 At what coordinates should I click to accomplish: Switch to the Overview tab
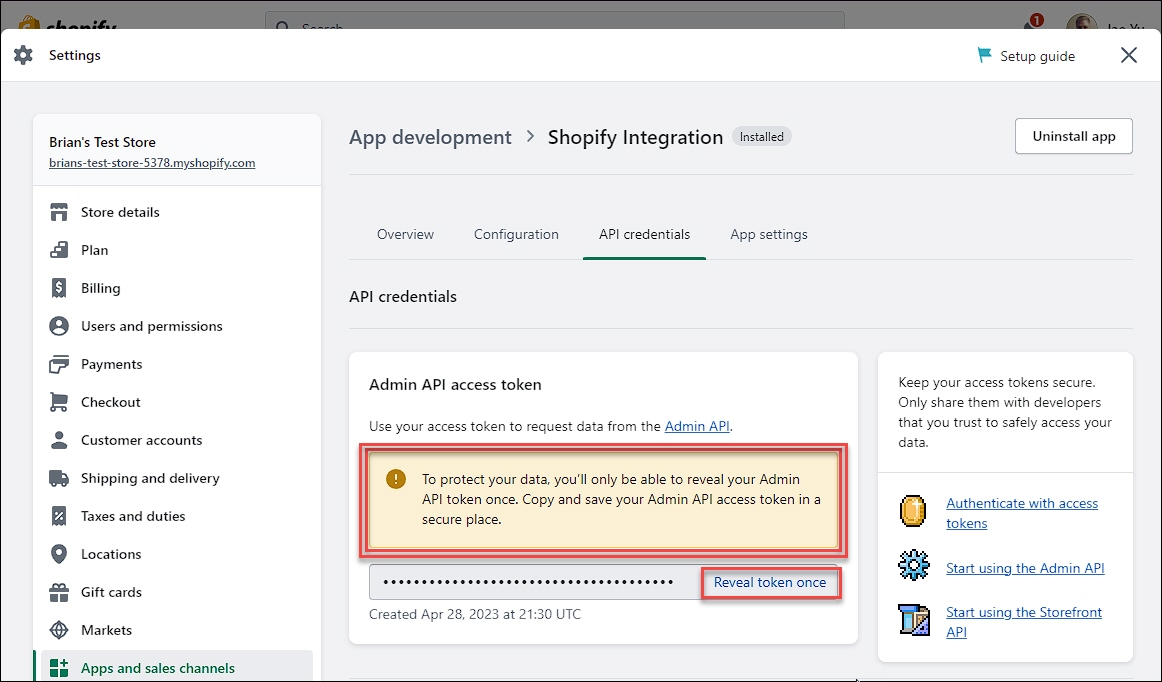[x=405, y=234]
